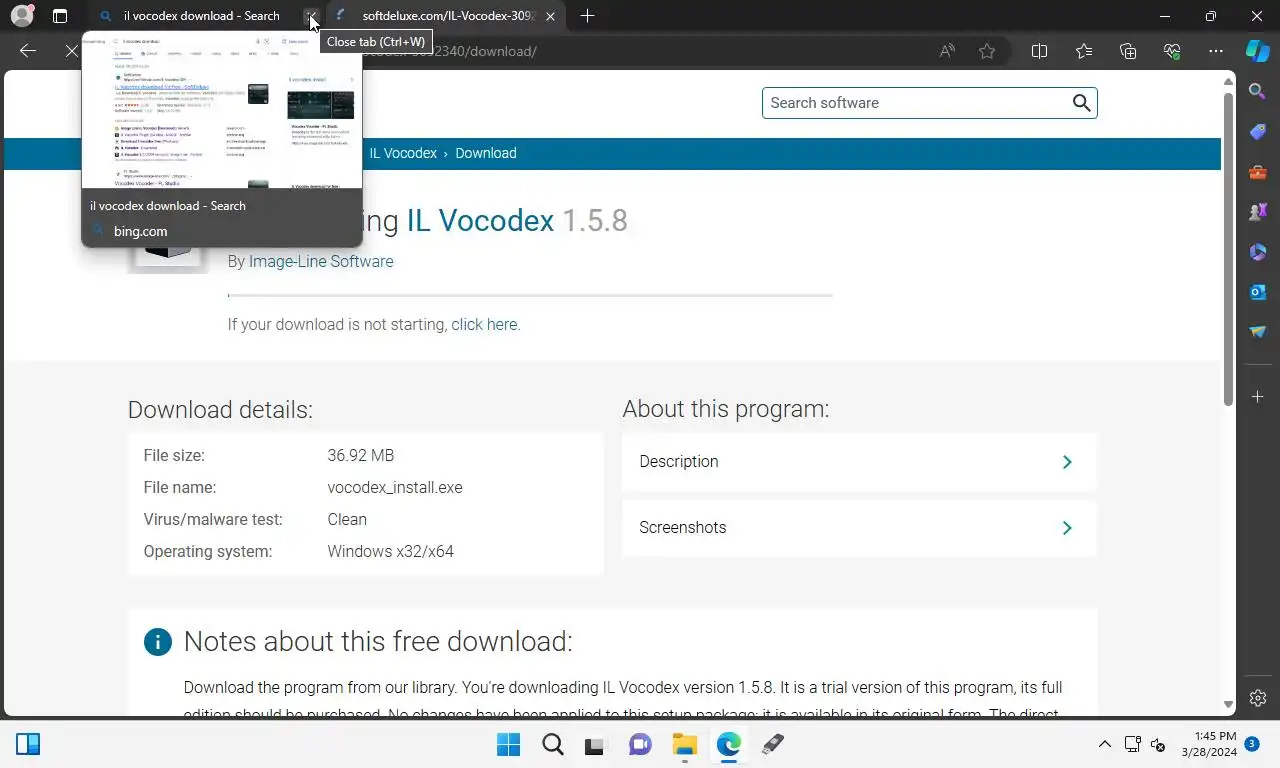Expand the Description section
This screenshot has height=768, width=1280.
click(x=859, y=461)
